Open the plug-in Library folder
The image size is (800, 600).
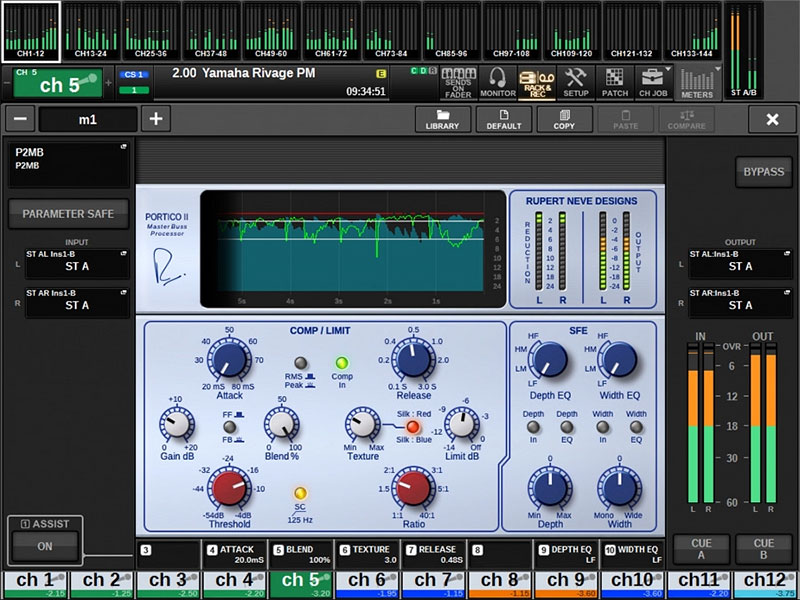point(442,120)
